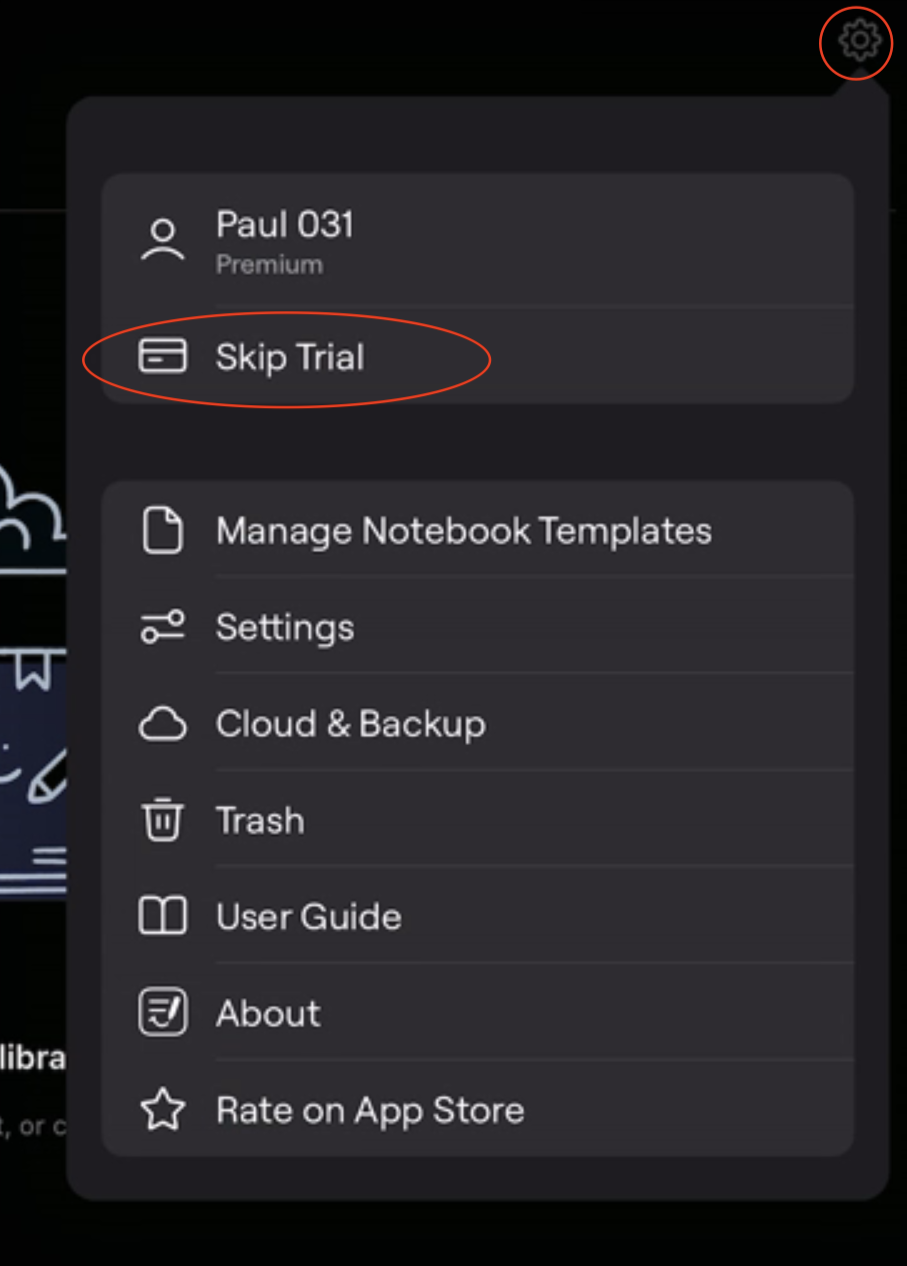Open the Settings menu entry

285,627
